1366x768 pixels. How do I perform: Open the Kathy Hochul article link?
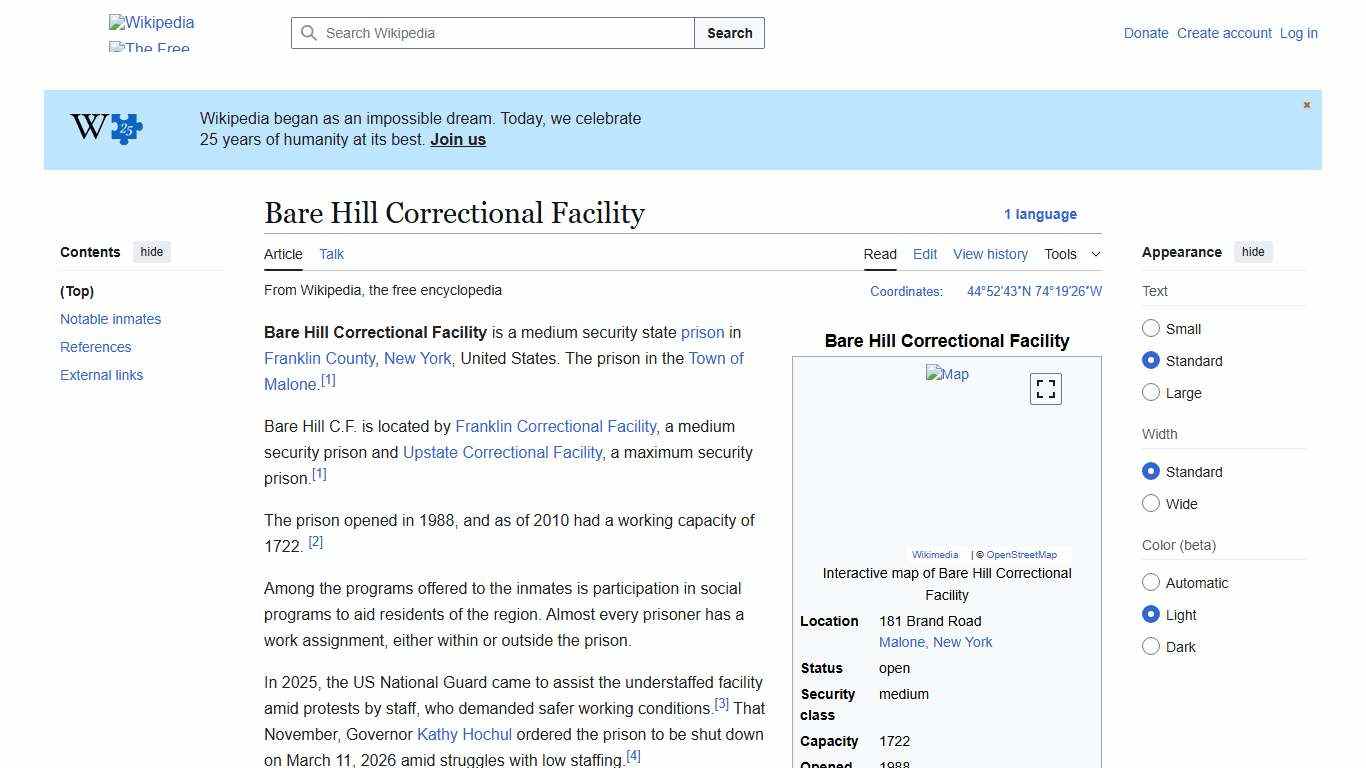point(464,734)
